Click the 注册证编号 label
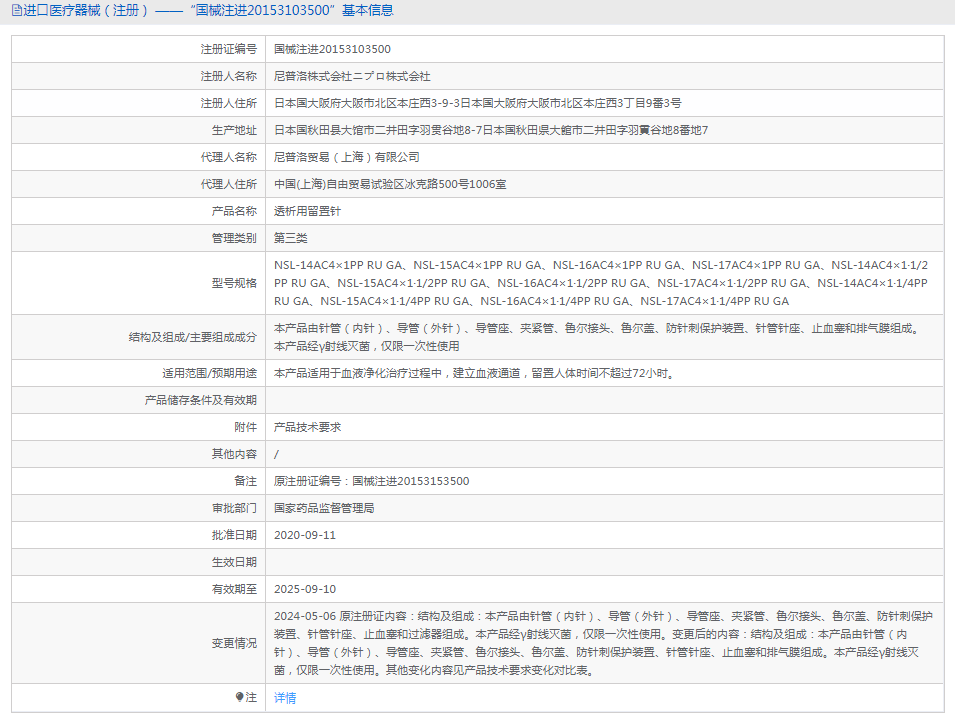 click(229, 49)
